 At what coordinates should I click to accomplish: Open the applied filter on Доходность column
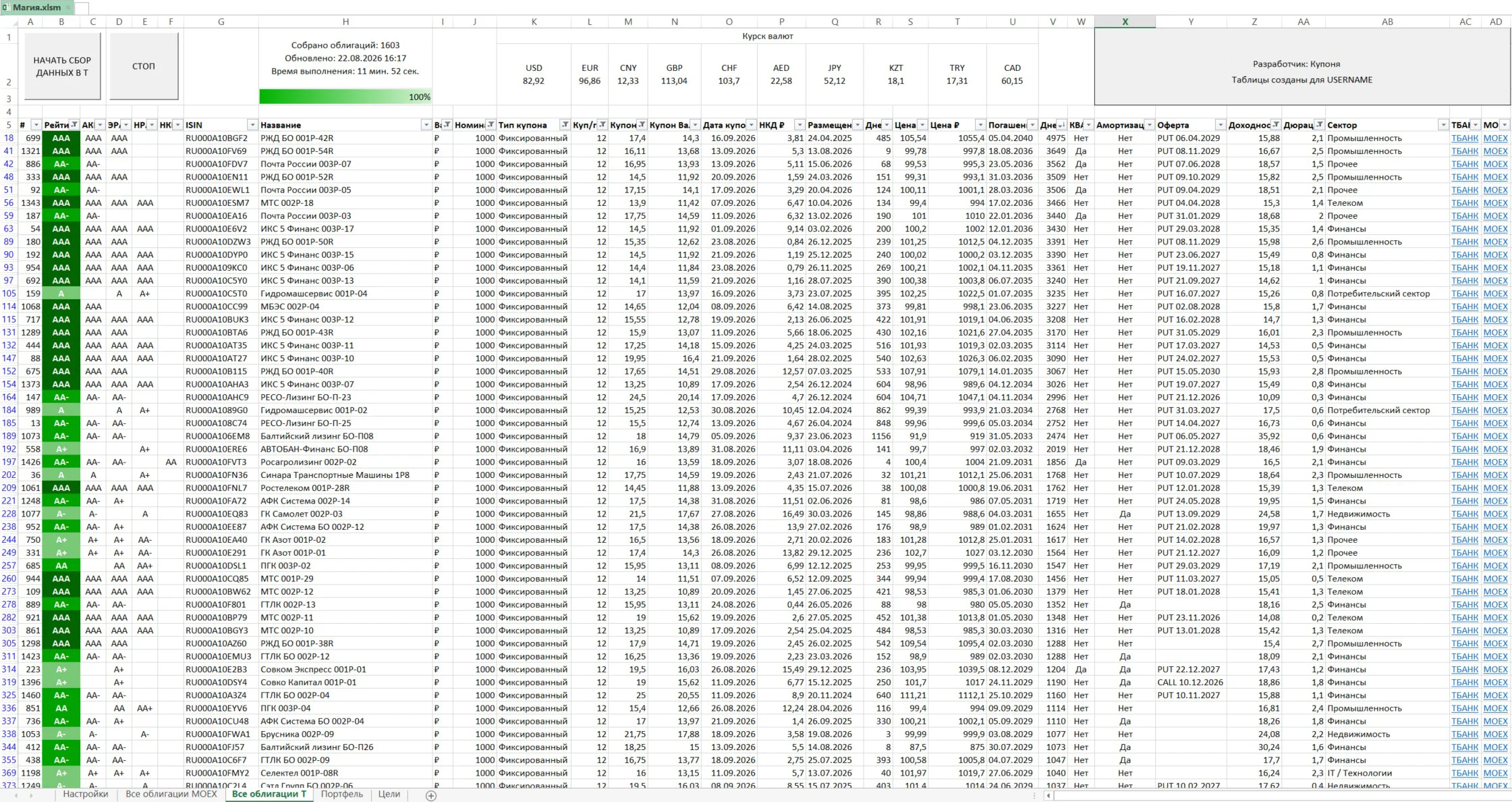pyautogui.click(x=1276, y=125)
